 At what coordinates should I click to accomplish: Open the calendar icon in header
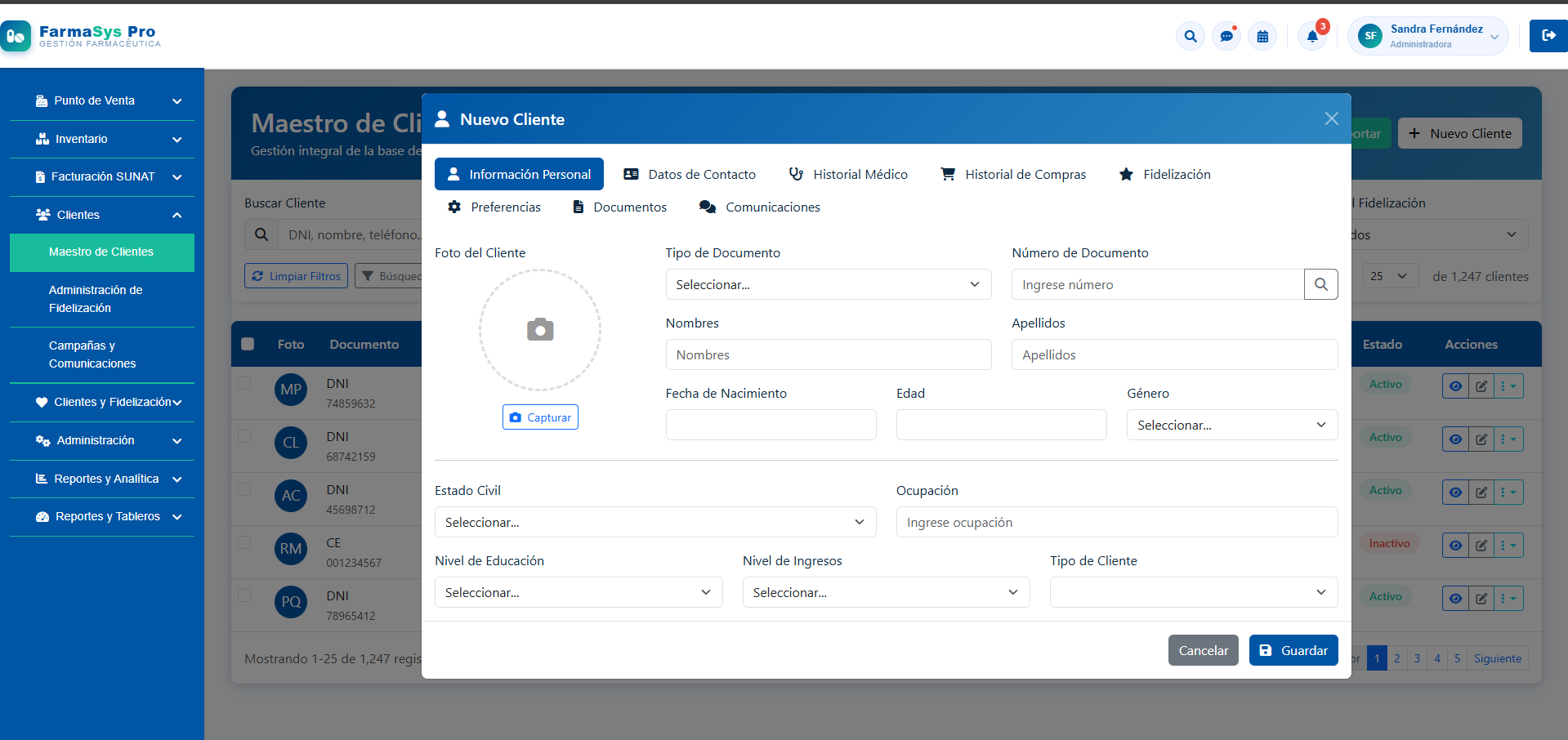click(x=1262, y=36)
